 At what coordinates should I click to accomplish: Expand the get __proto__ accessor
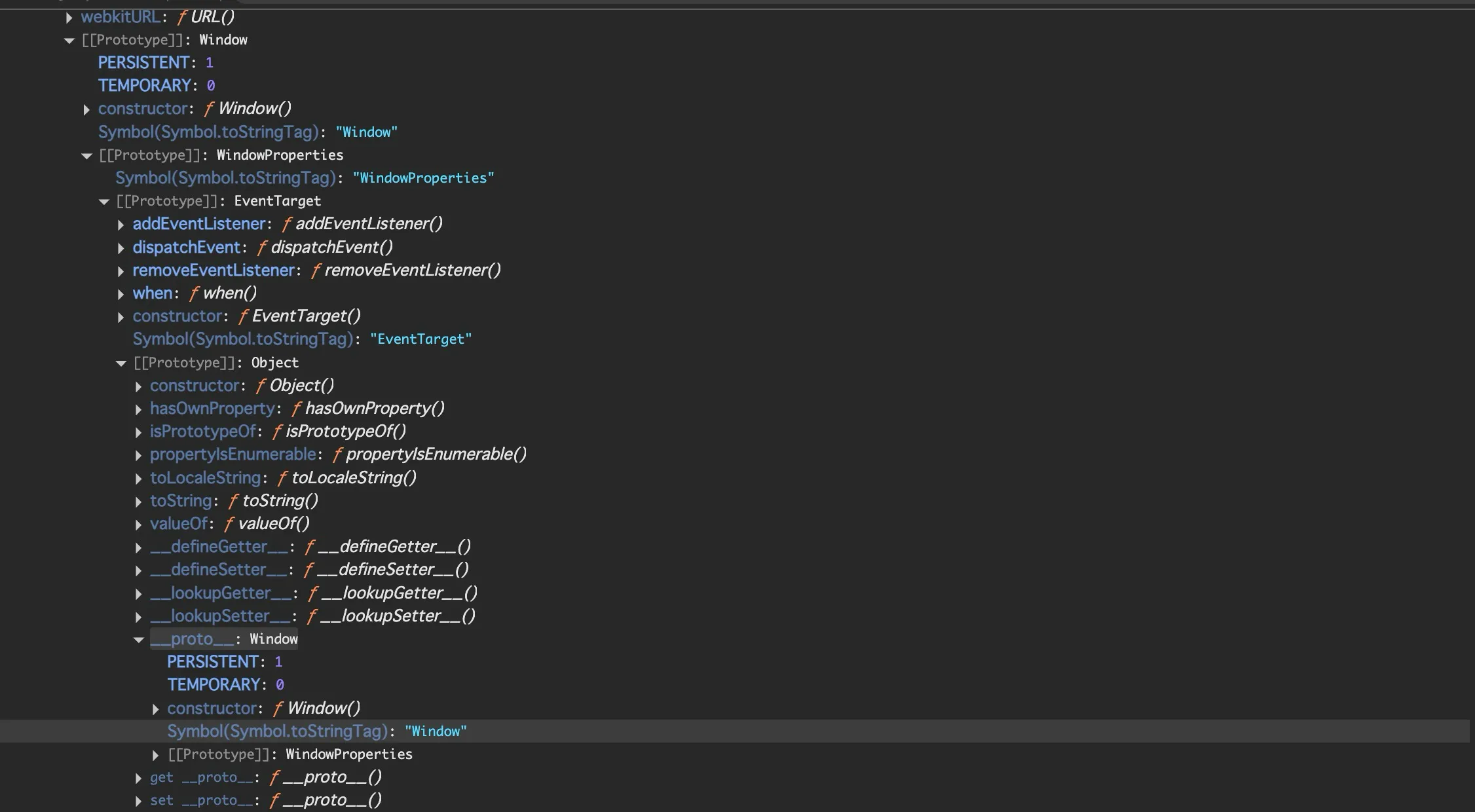[138, 778]
